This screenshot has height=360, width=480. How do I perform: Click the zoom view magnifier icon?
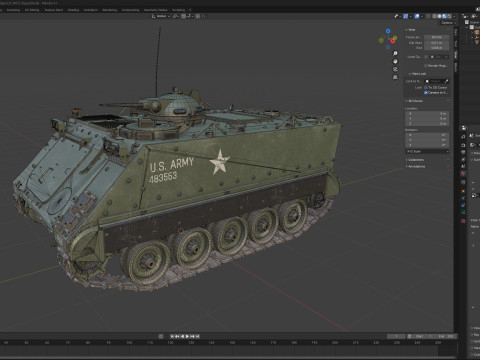click(x=395, y=54)
